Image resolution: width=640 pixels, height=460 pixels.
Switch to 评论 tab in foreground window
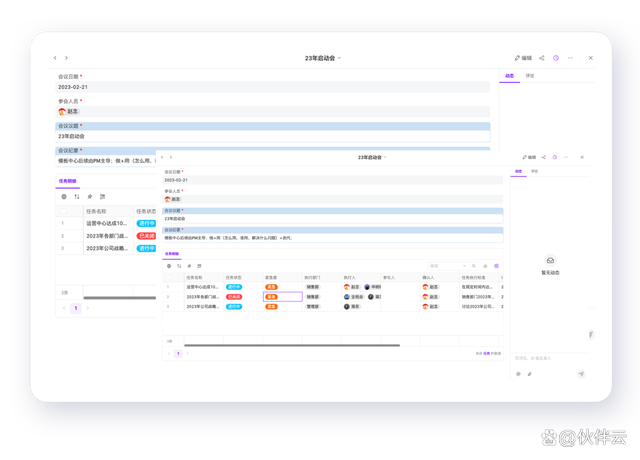click(x=534, y=171)
